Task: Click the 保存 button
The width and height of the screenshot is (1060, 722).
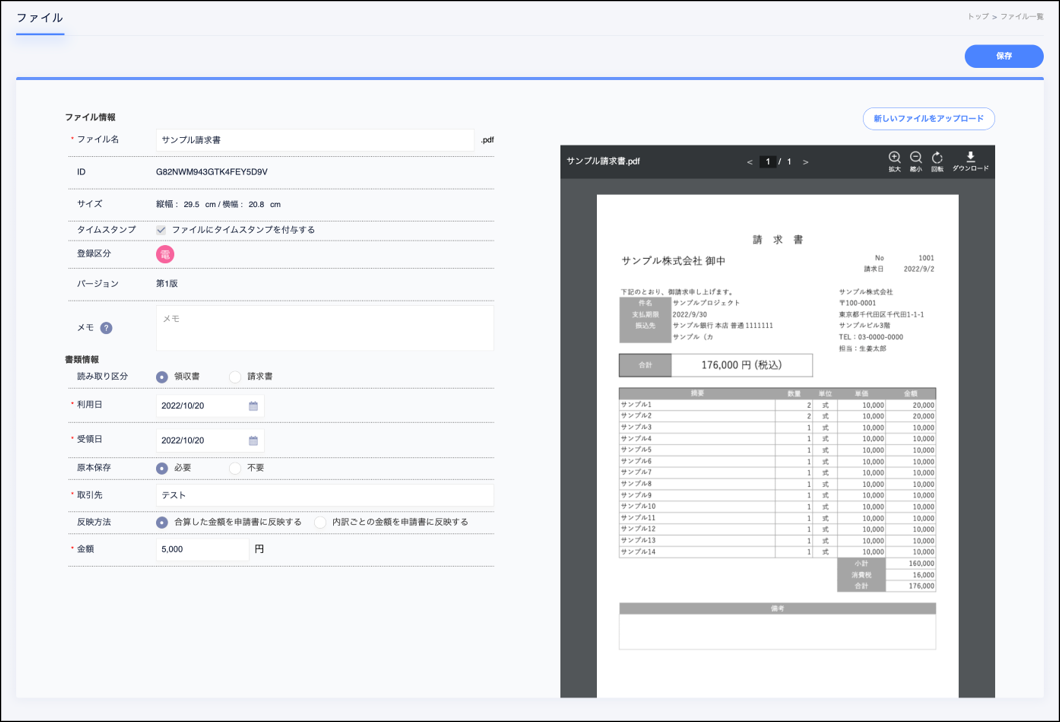Action: 1004,56
